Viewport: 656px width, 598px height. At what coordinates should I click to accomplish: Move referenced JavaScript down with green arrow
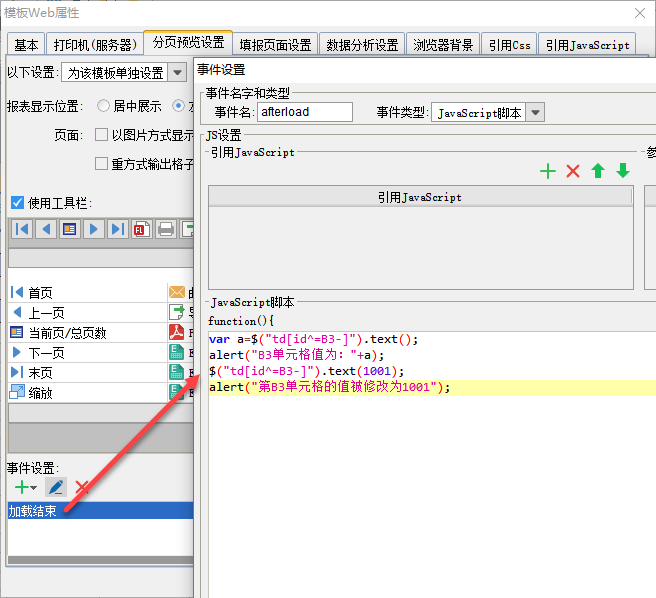click(x=623, y=171)
